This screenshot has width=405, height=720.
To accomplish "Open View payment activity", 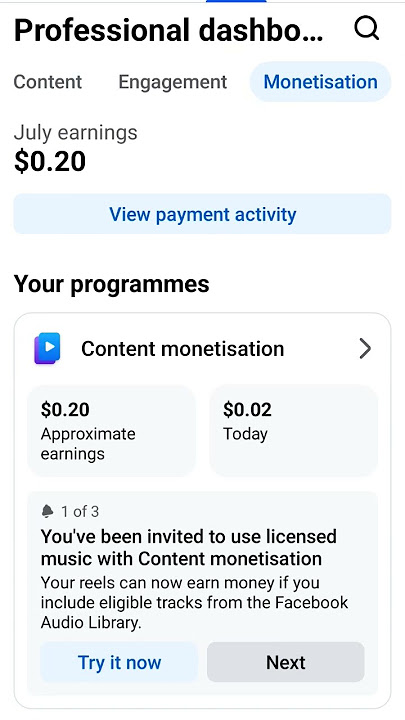I will [x=202, y=214].
